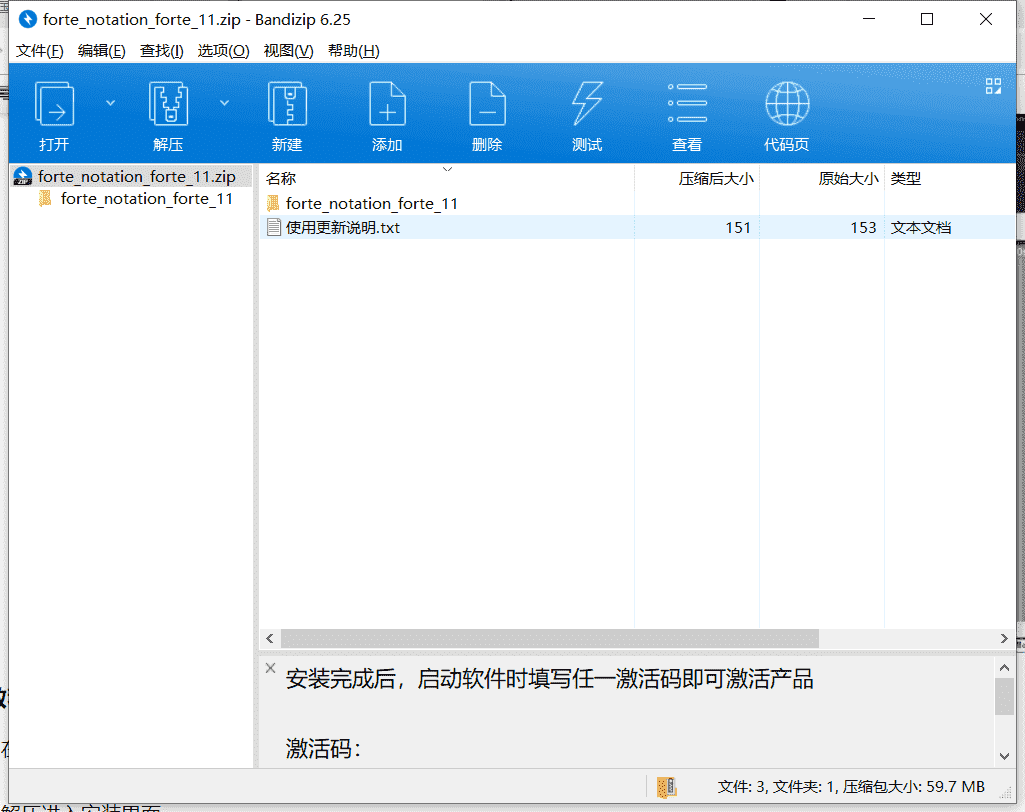Click the 153 original size cell

(x=863, y=228)
